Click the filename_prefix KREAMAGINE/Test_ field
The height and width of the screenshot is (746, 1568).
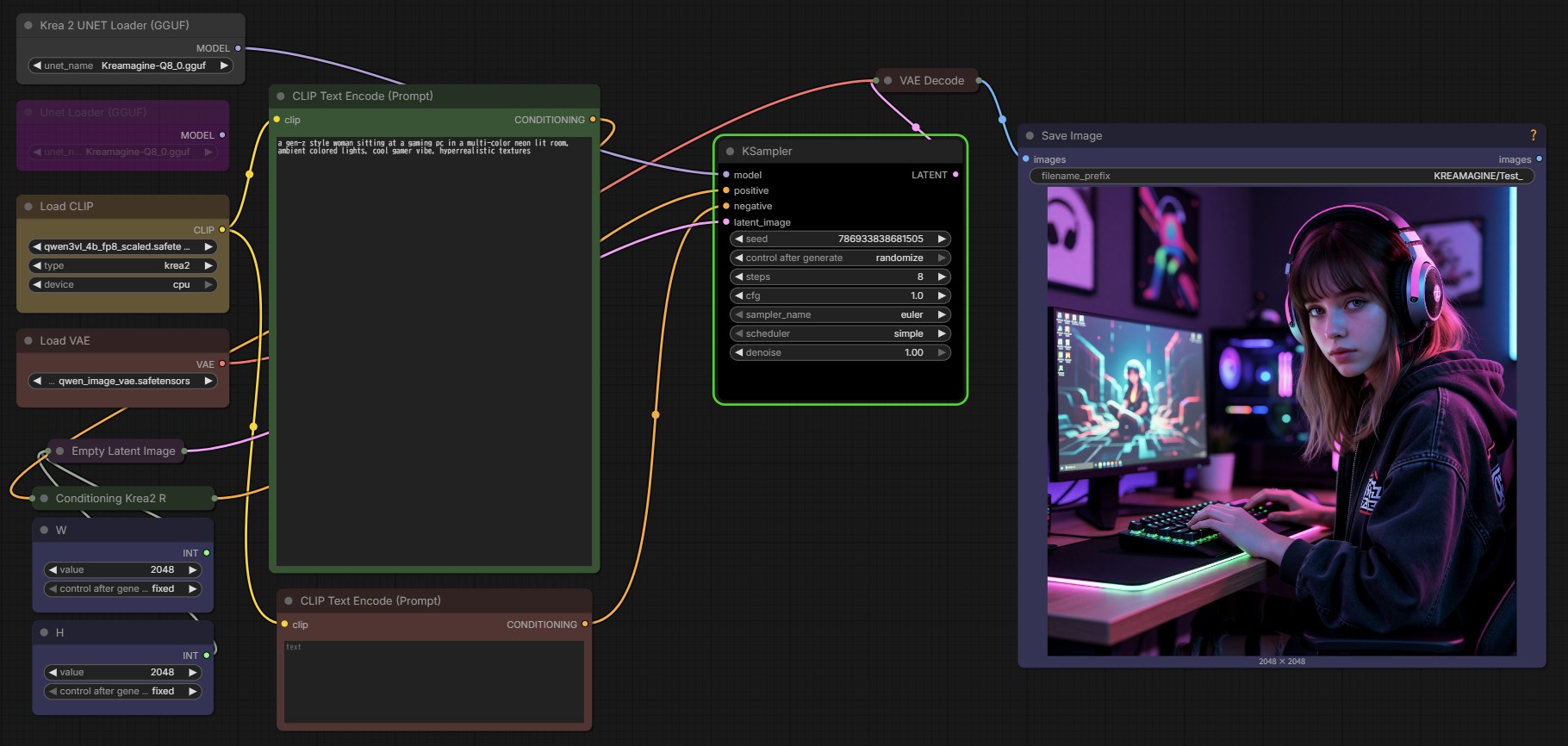[x=1282, y=176]
